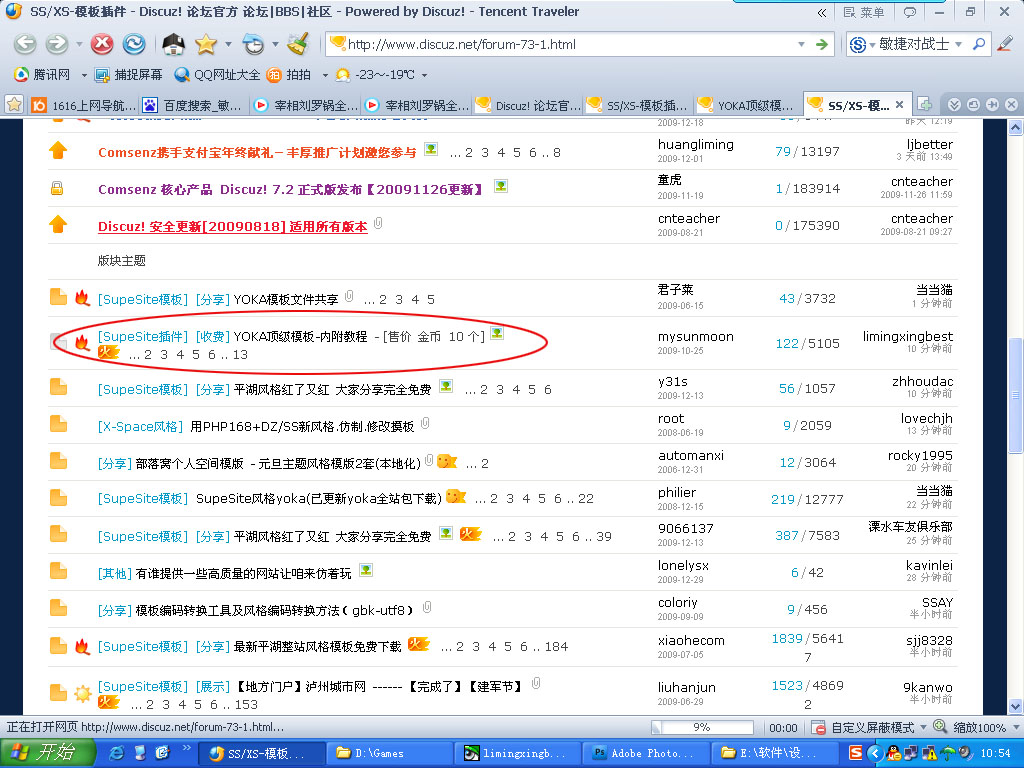Switch to the Discuz! 论坛官 tab

click(x=528, y=104)
